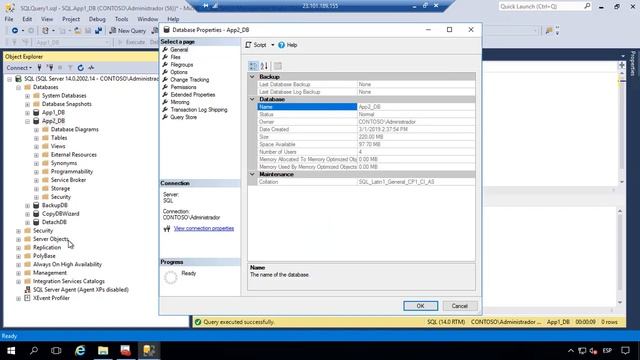Select the Name property row
This screenshot has height=360, width=640.
coord(366,107)
